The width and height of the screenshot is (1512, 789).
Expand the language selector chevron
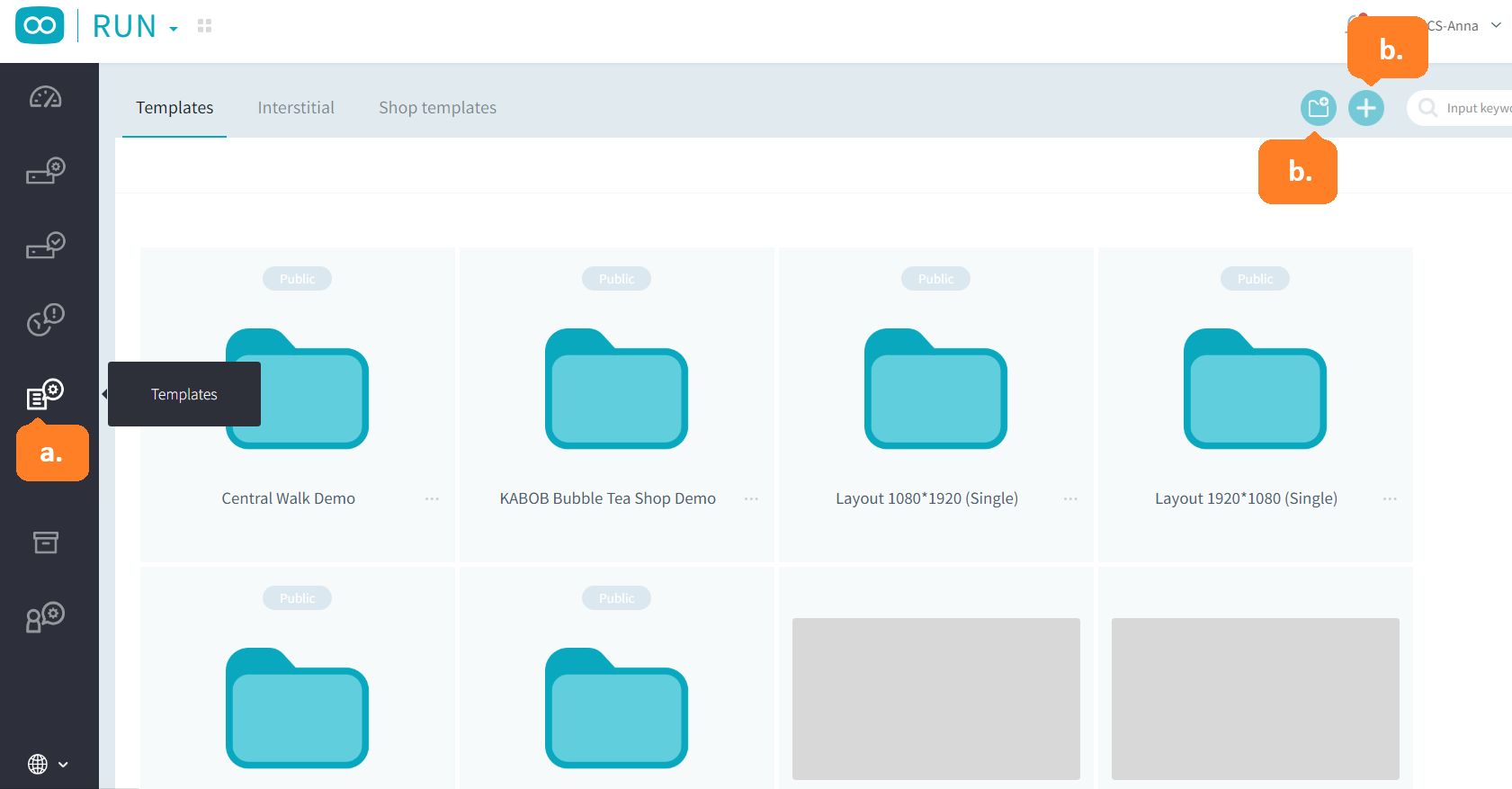pos(63,765)
